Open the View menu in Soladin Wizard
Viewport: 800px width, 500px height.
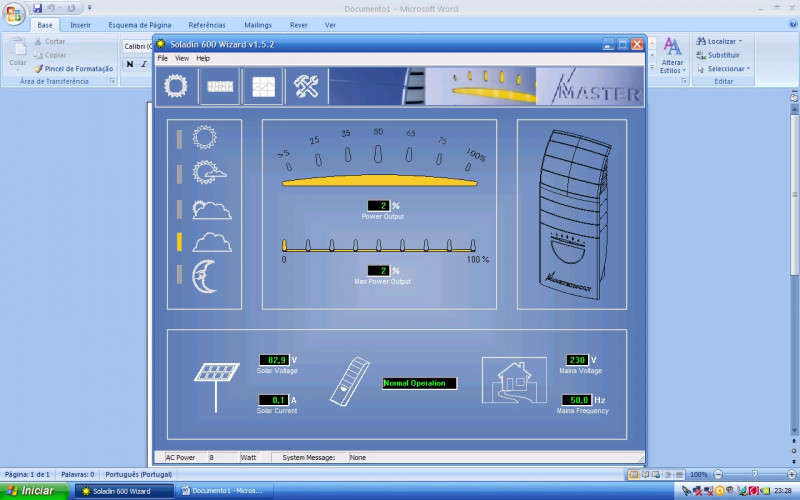(x=182, y=58)
